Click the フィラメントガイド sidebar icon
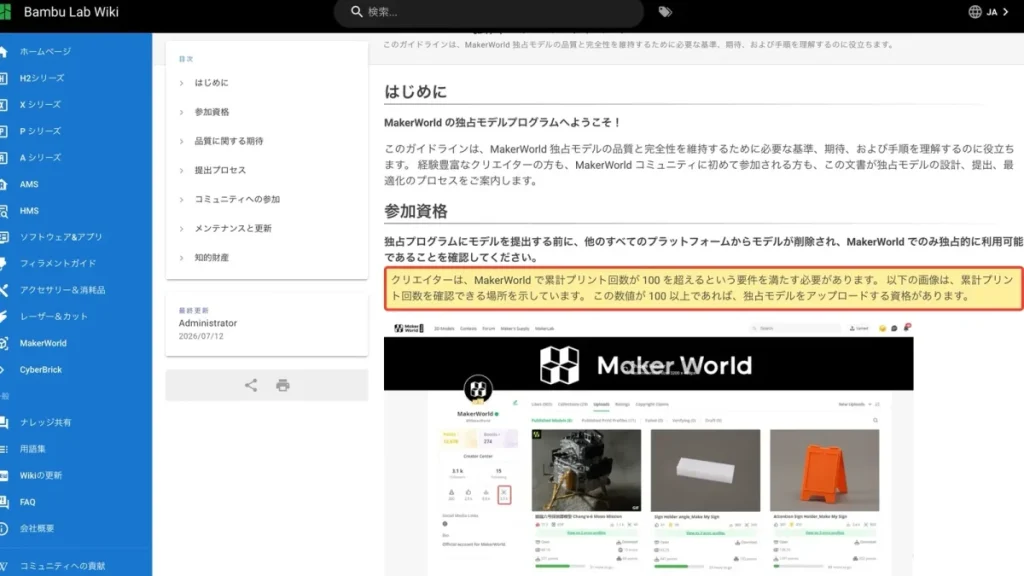The width and height of the screenshot is (1024, 576). pos(3,263)
